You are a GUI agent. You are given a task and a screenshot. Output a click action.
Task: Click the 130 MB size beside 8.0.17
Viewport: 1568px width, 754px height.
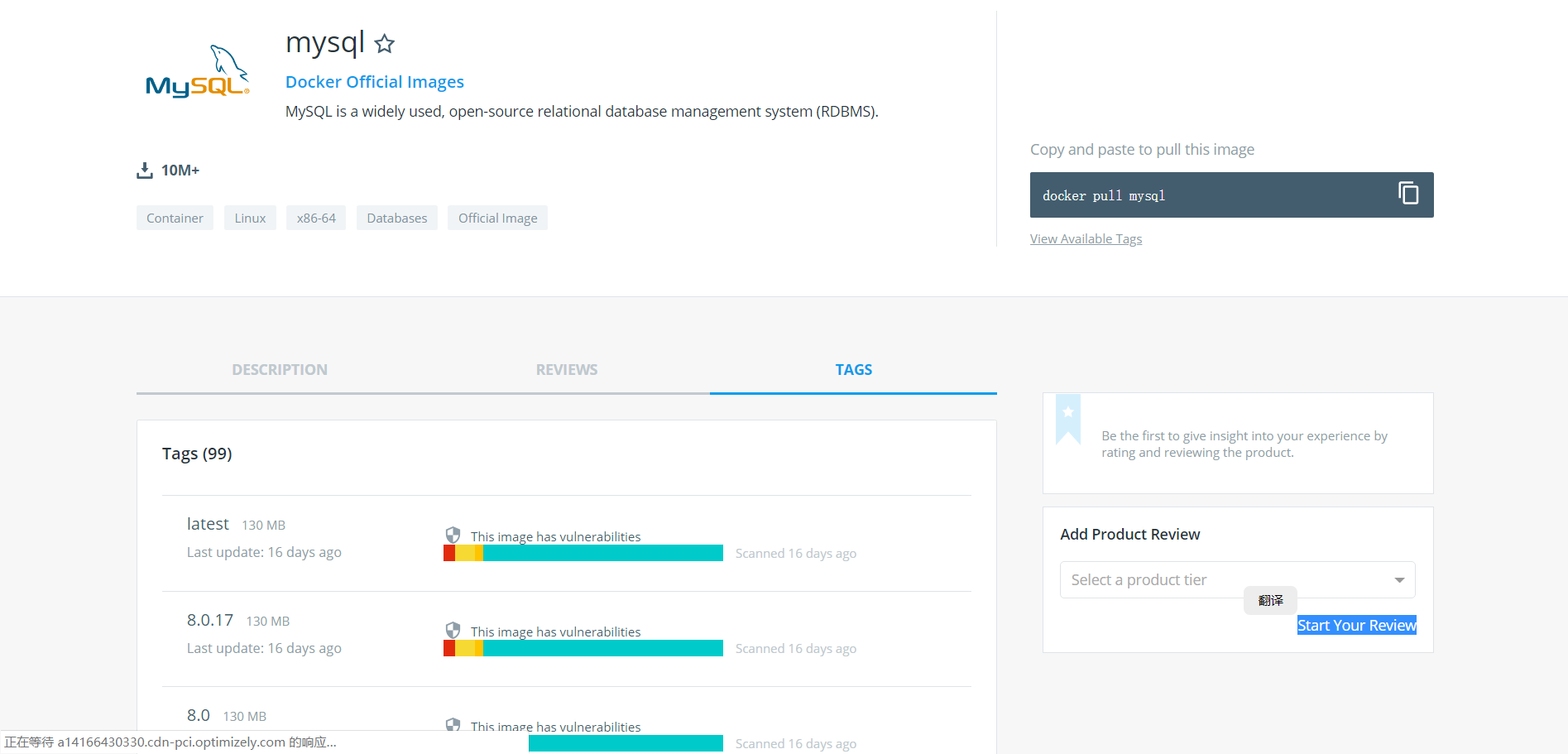pyautogui.click(x=268, y=622)
